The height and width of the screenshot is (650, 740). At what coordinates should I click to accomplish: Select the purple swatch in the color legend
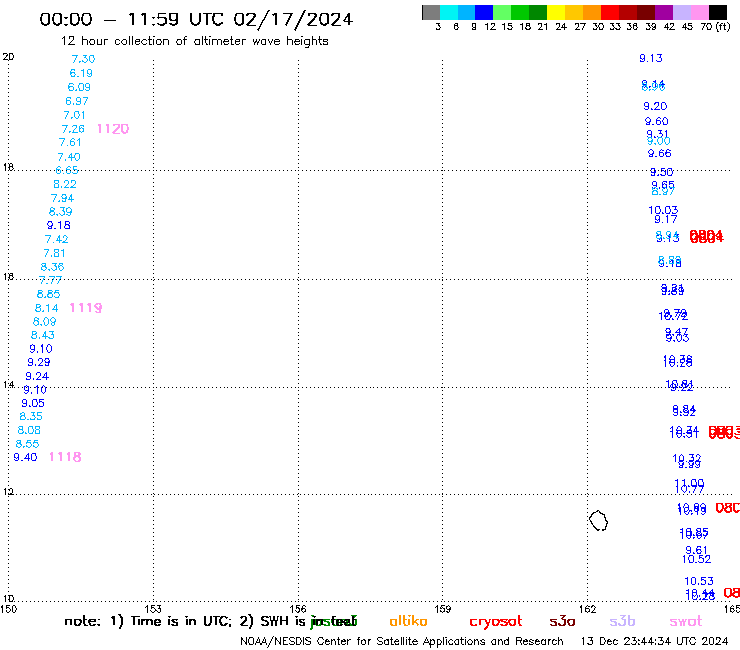[664, 12]
